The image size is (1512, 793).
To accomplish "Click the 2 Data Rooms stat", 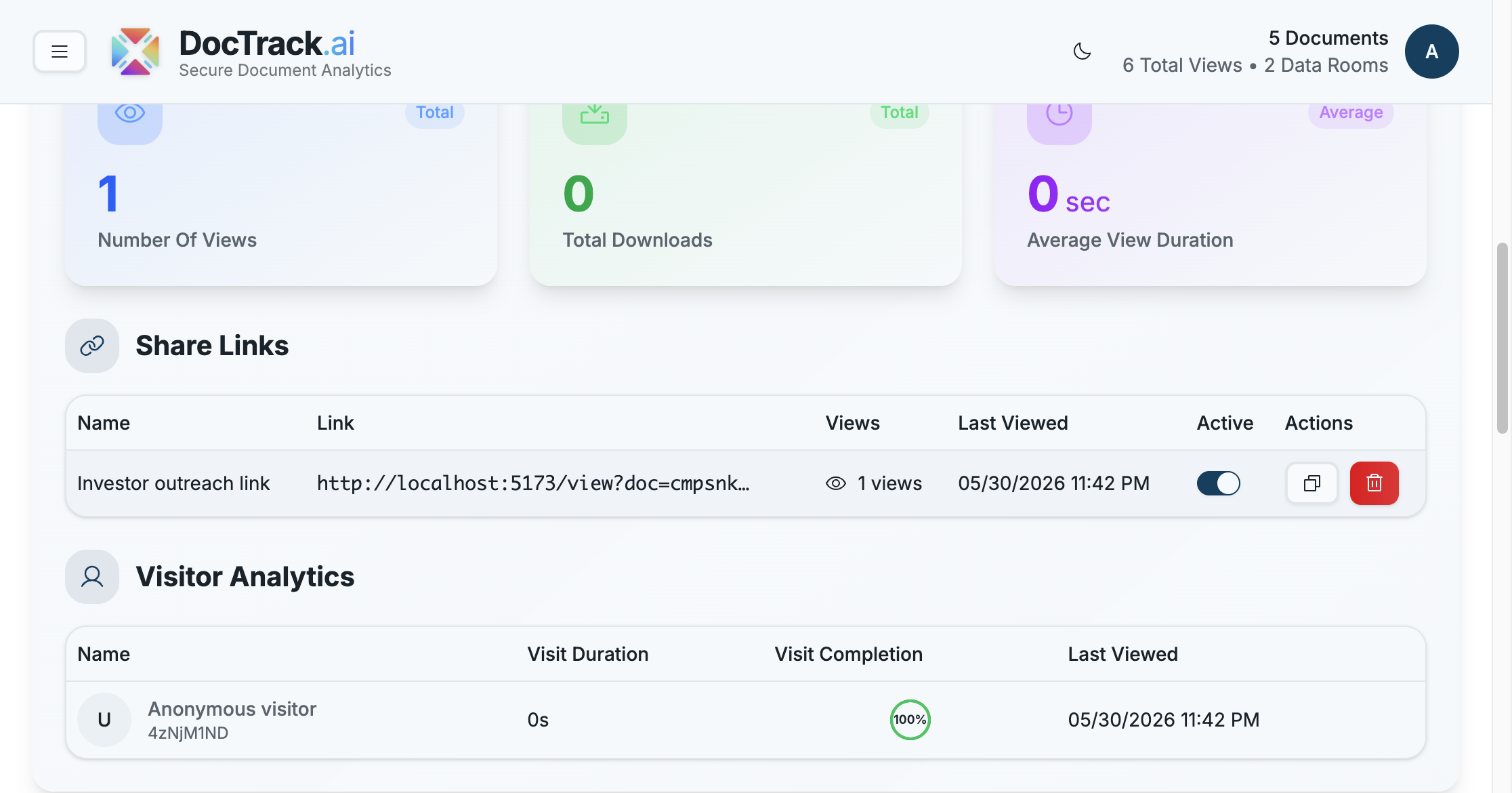I will click(1326, 65).
